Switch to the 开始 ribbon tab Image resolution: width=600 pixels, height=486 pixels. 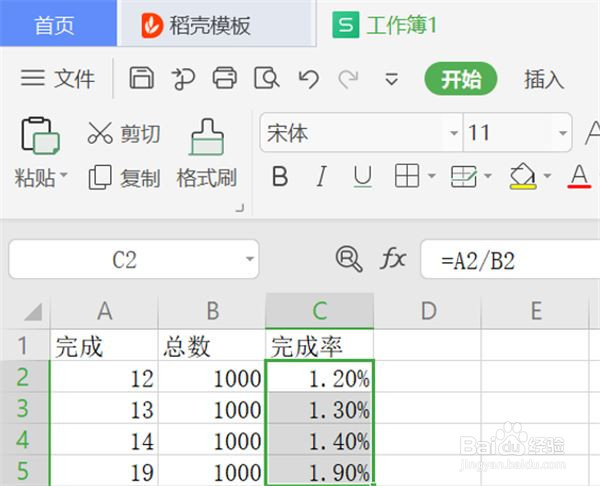click(x=461, y=79)
